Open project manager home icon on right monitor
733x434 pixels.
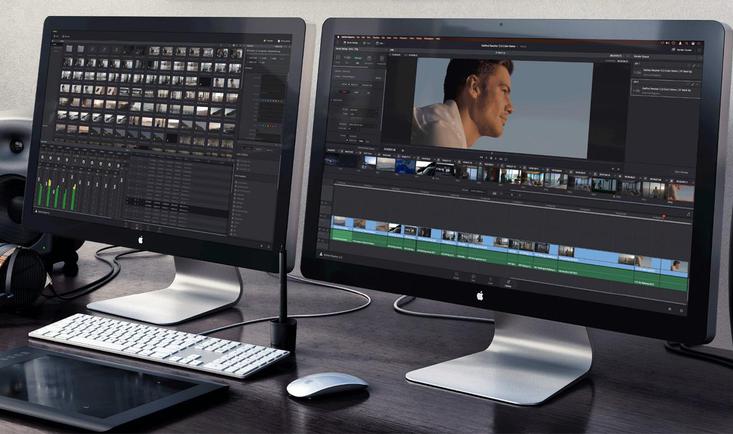coord(669,309)
